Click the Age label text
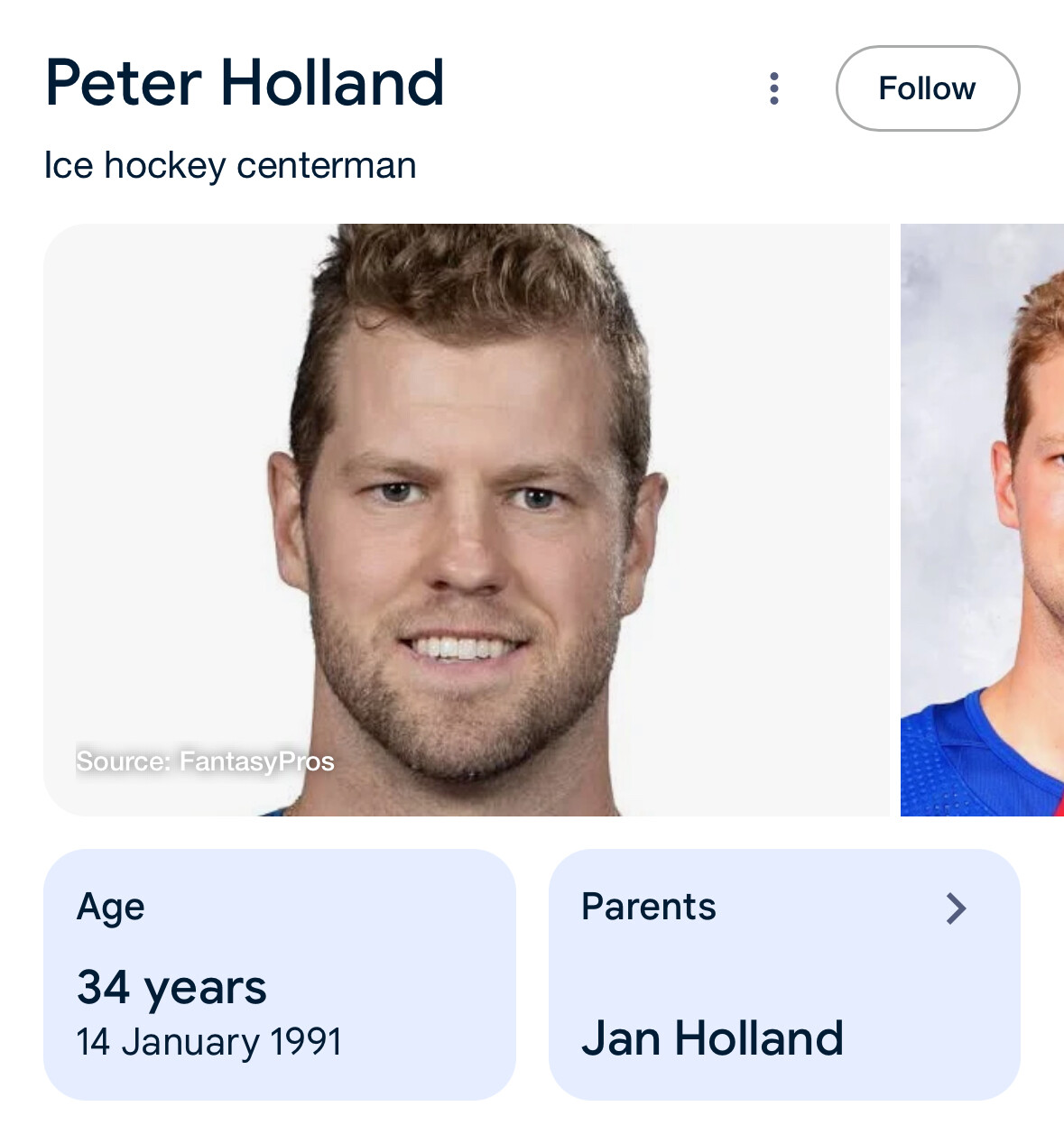Screen dimensions: 1064x1125 pyautogui.click(x=110, y=907)
